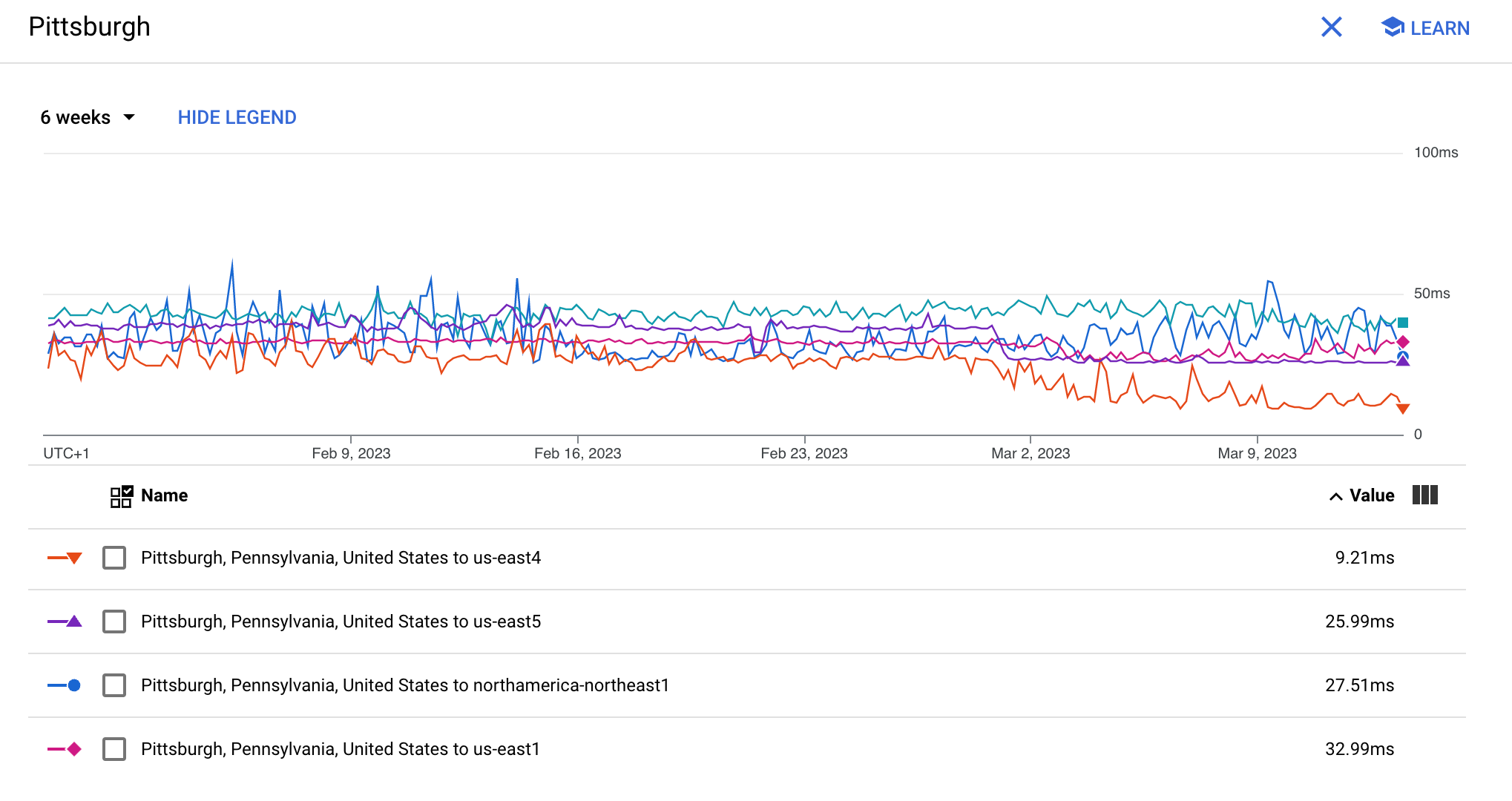
Task: Click the LEARN graduation cap icon
Action: (x=1392, y=27)
